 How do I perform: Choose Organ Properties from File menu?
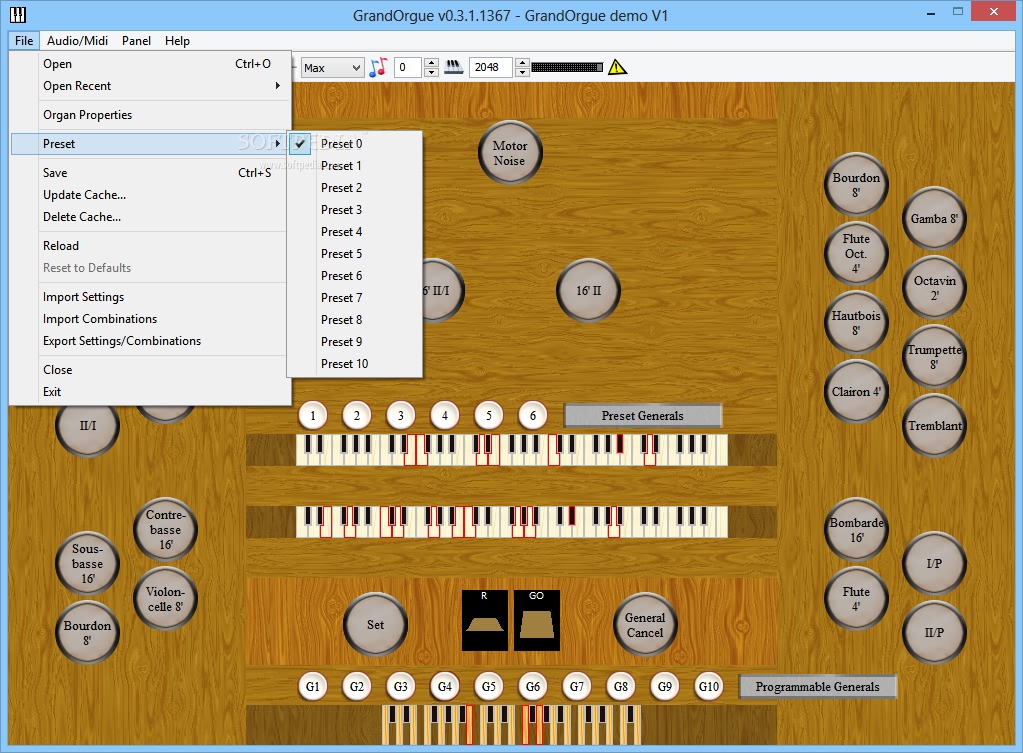pyautogui.click(x=149, y=115)
